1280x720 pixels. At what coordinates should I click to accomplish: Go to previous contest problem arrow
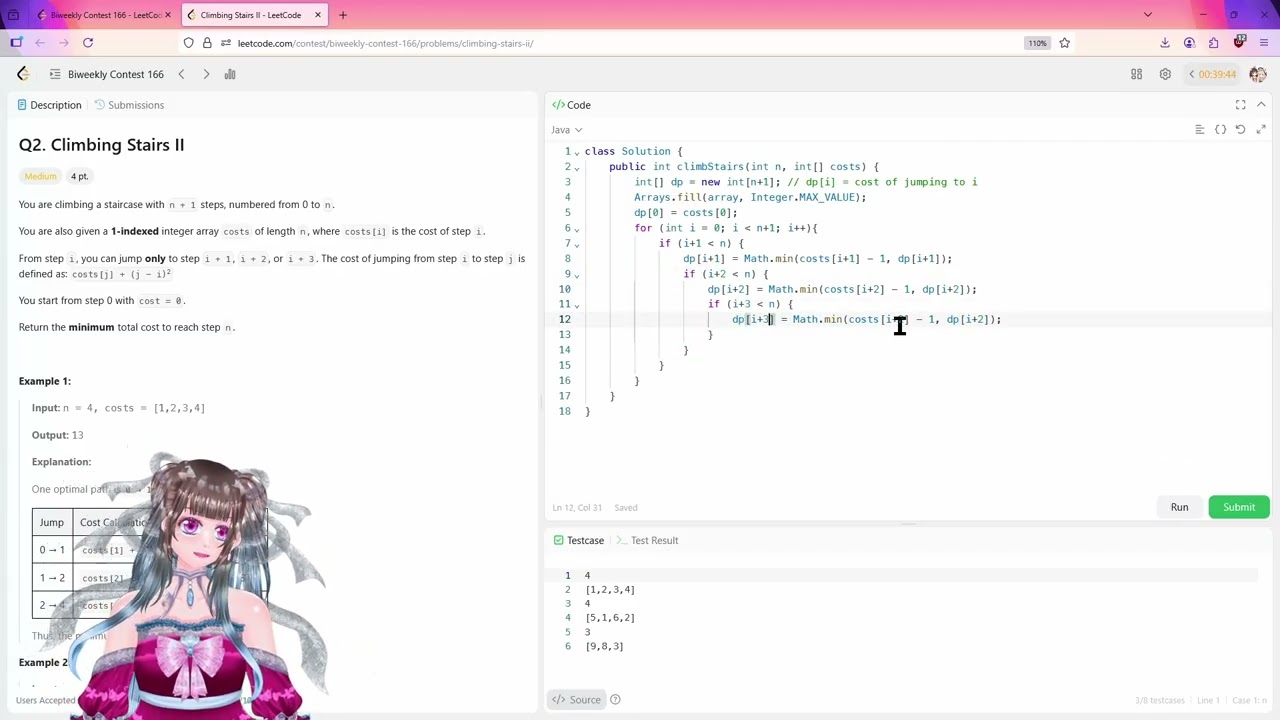click(x=181, y=74)
